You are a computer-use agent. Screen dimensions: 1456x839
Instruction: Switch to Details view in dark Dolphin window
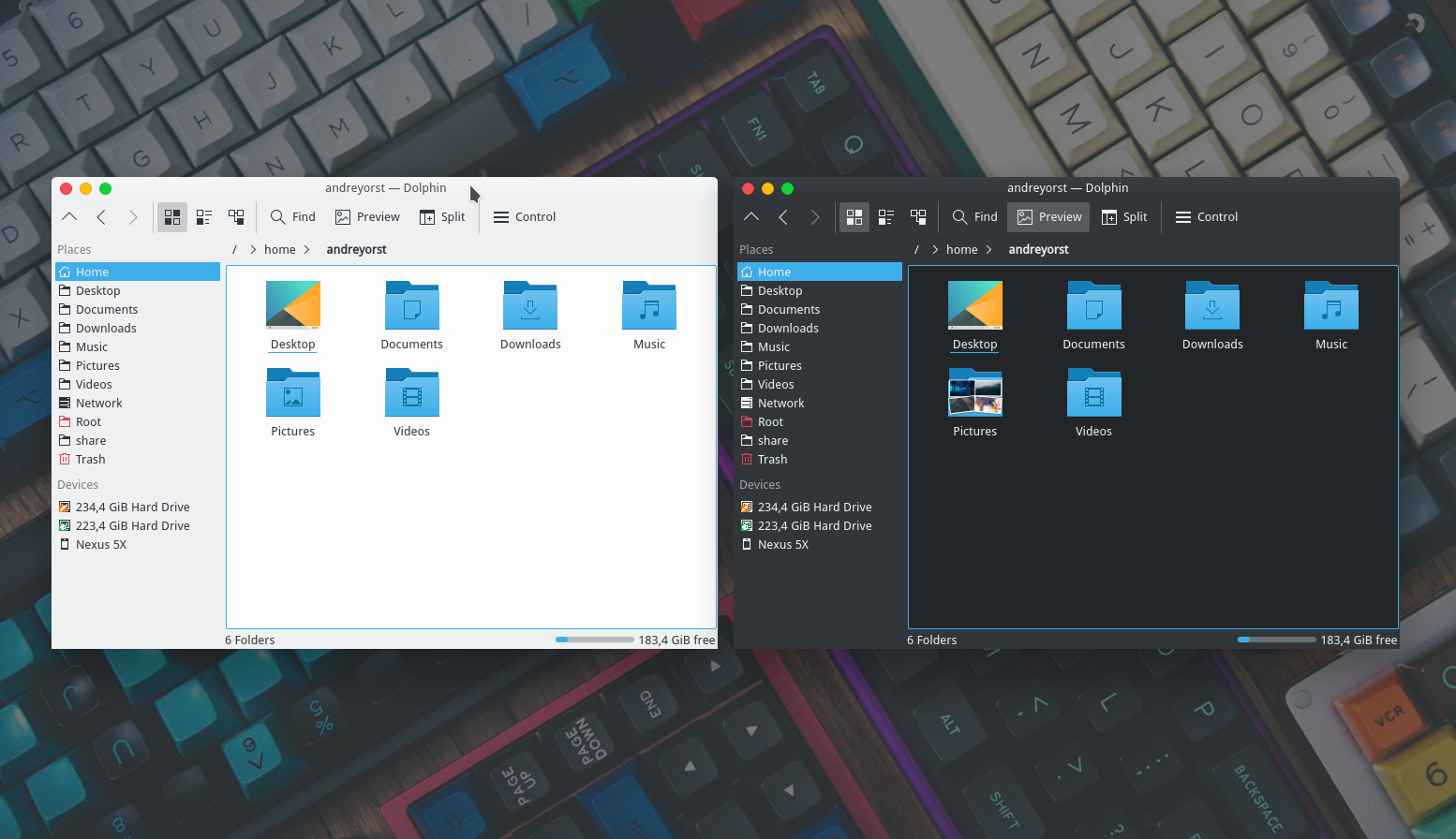(918, 217)
